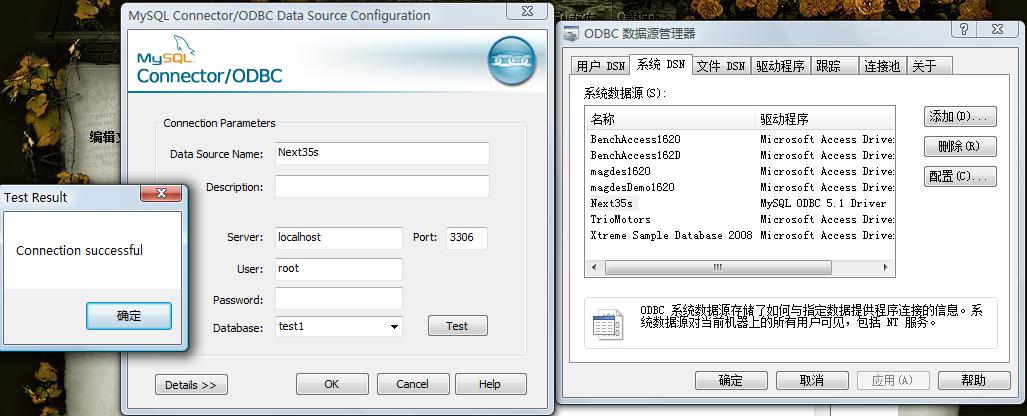Switch to the 跟踪 tab
The height and width of the screenshot is (416, 1027).
click(834, 66)
